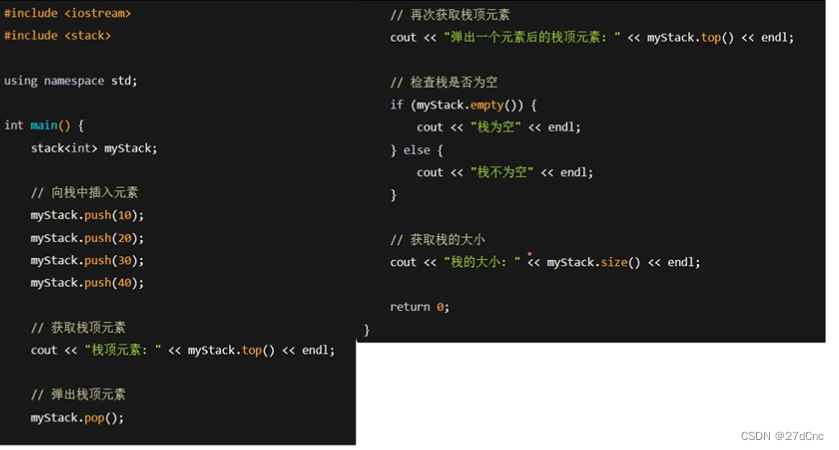
Task: Click the '} else {' line
Action: coord(416,150)
